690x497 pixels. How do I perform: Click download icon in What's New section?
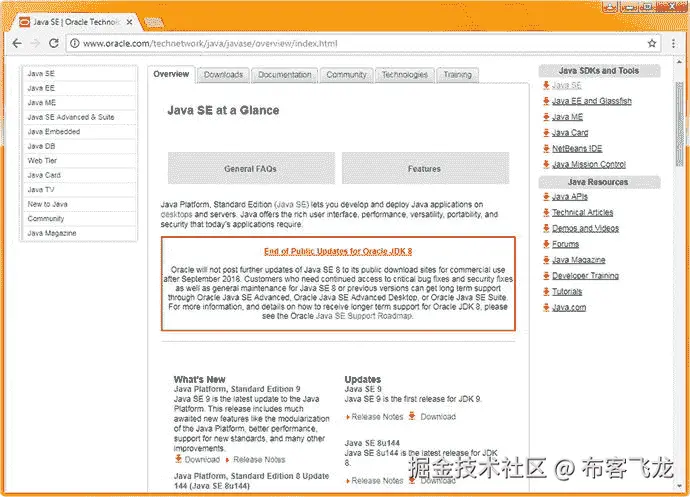coord(178,459)
